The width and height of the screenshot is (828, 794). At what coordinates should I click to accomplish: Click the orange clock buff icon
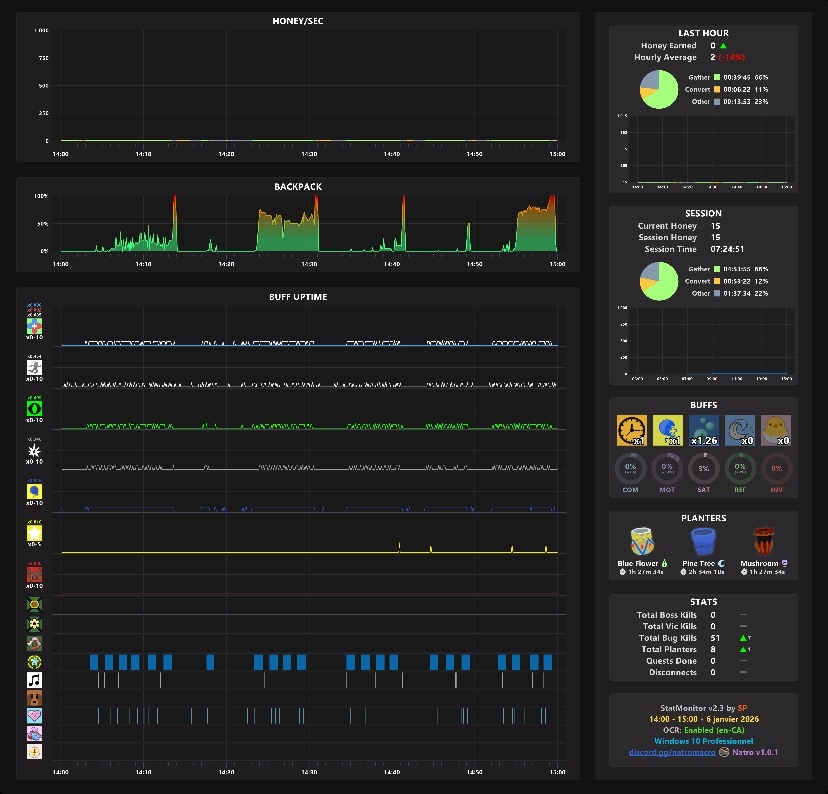click(x=632, y=430)
